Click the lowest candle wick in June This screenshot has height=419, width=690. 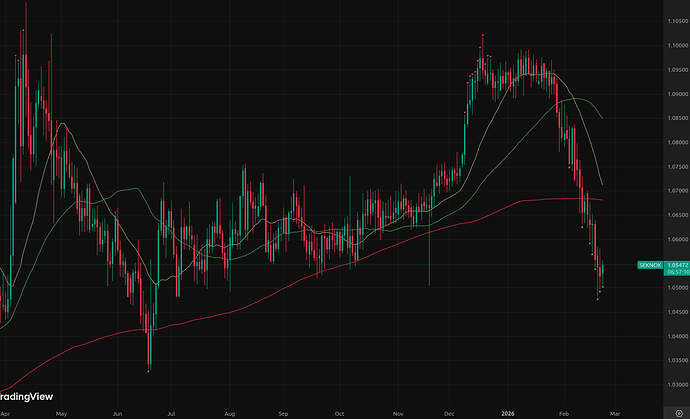[x=149, y=366]
